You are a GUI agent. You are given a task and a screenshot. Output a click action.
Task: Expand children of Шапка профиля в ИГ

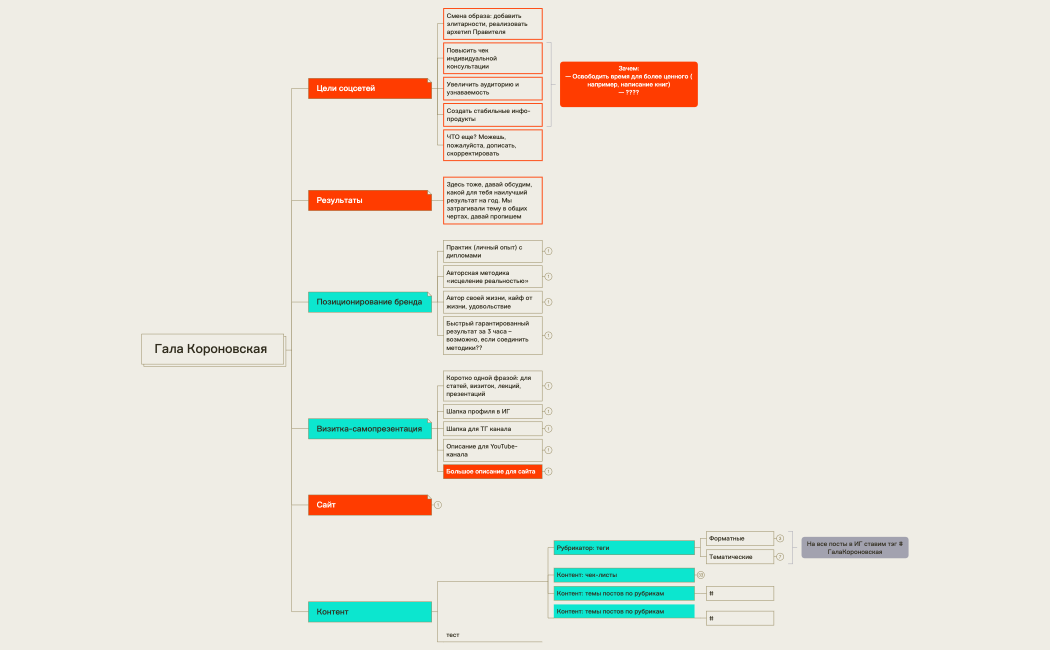[548, 411]
